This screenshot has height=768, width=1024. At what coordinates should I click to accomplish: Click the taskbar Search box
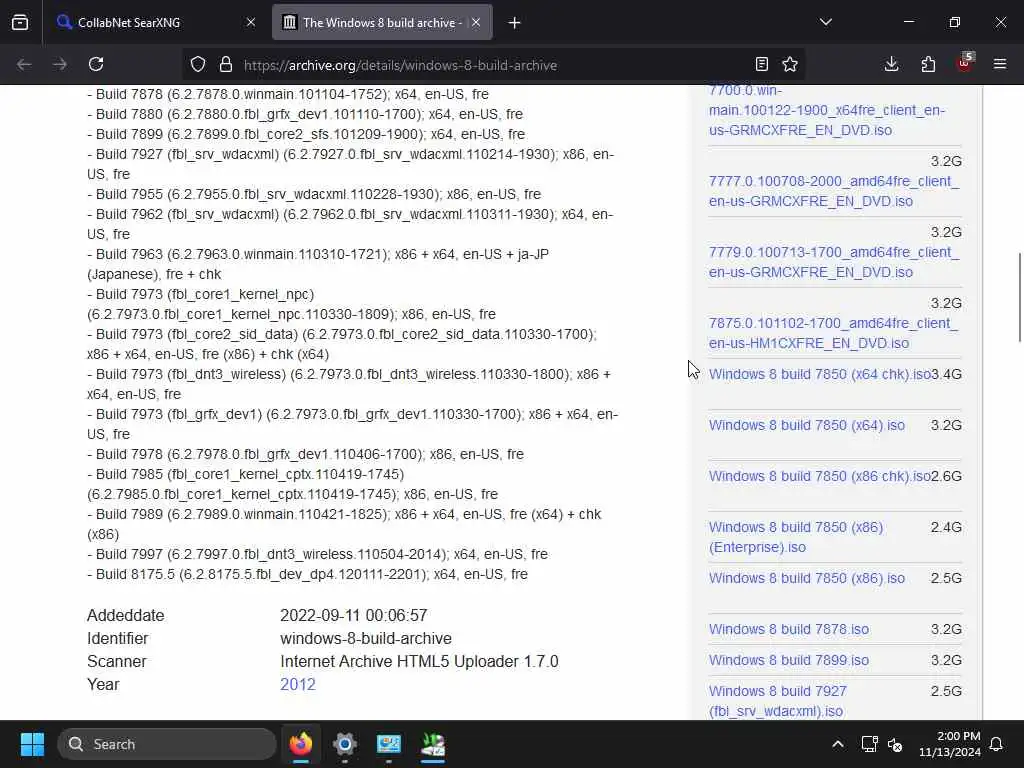[x=167, y=744]
